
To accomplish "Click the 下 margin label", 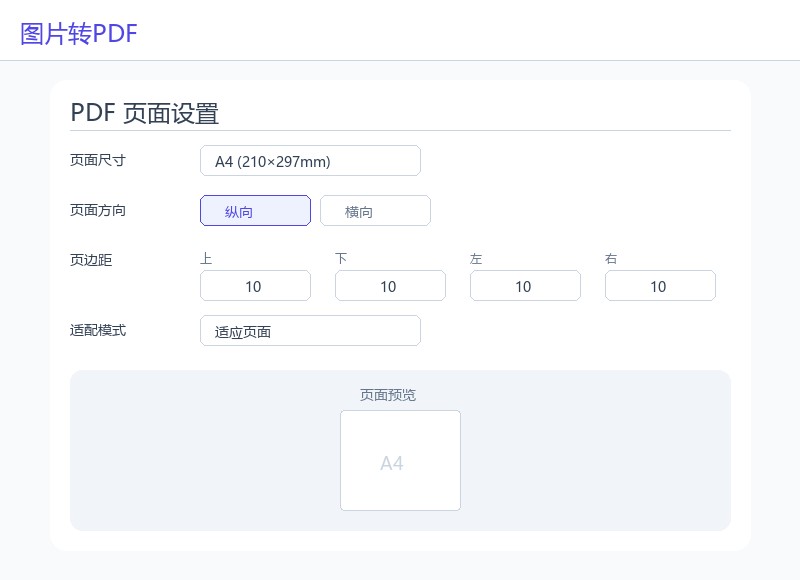I will 341,259.
